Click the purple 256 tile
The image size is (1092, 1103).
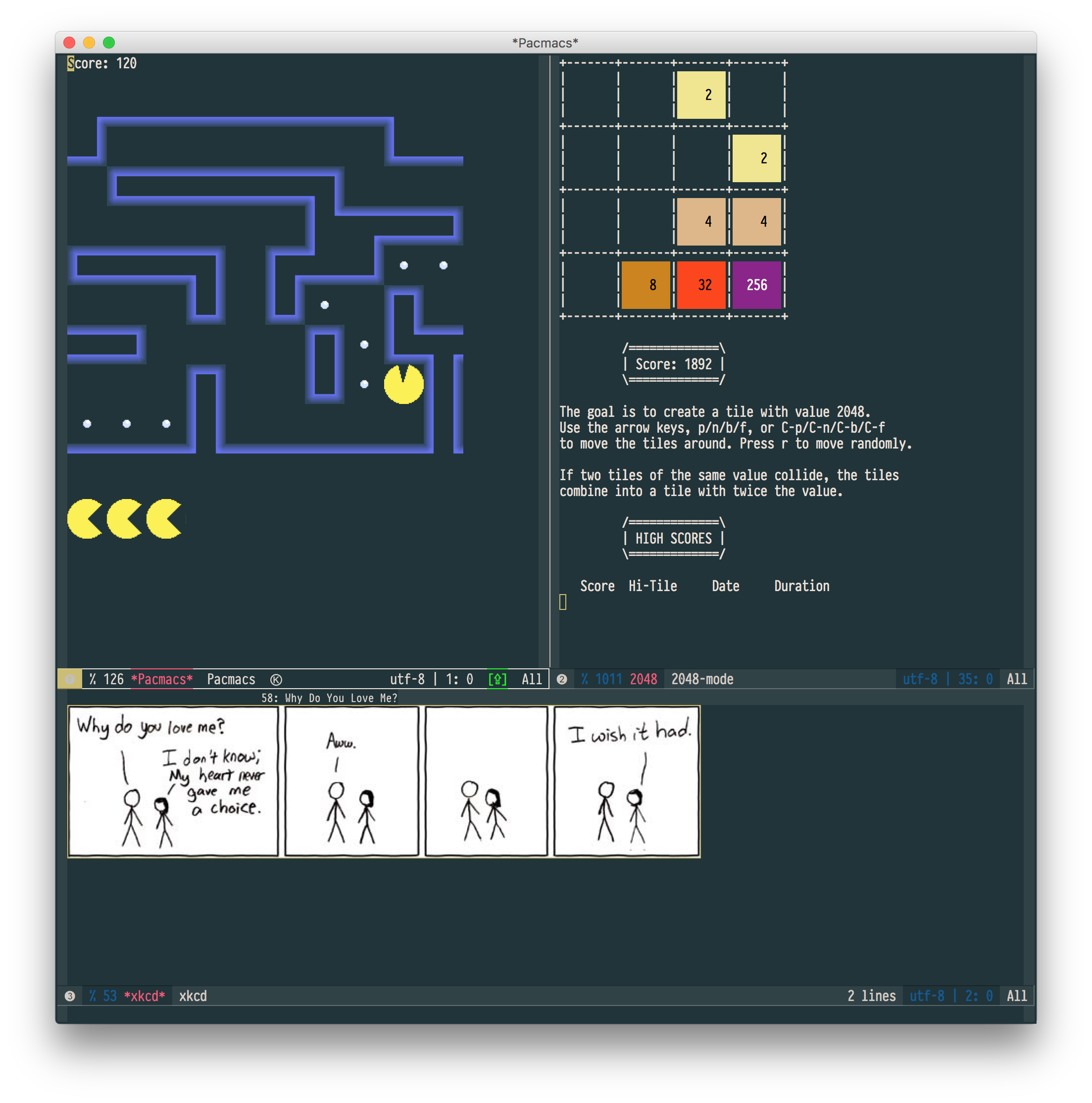(x=756, y=285)
